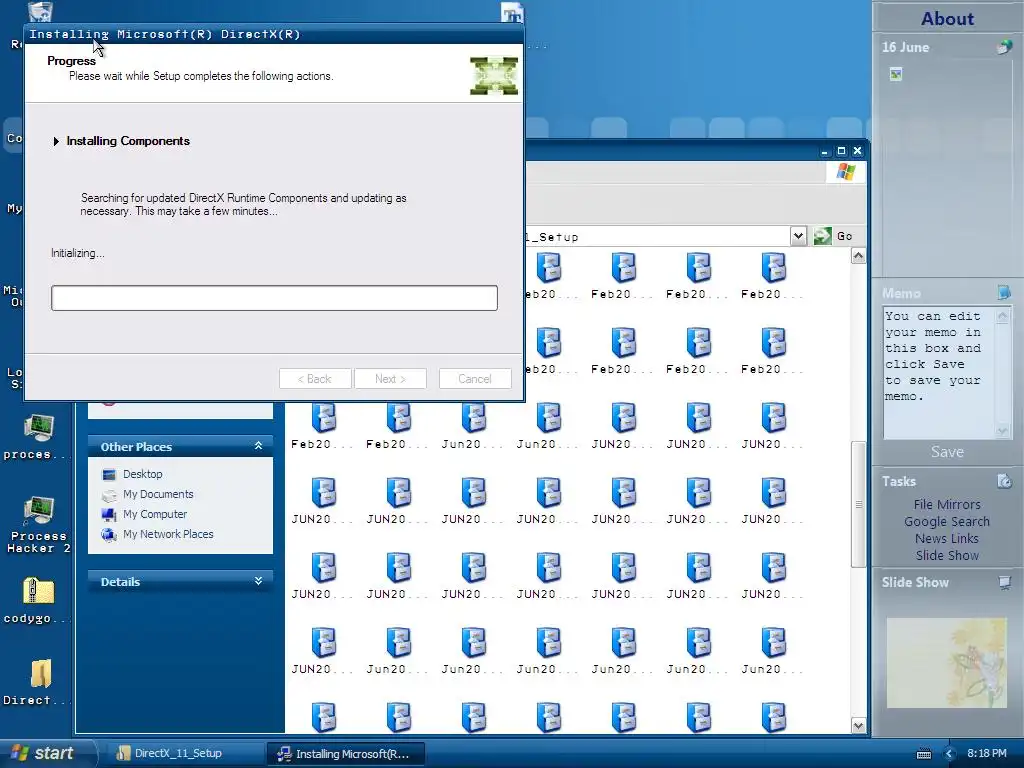Minimize the Explorer window

point(825,151)
